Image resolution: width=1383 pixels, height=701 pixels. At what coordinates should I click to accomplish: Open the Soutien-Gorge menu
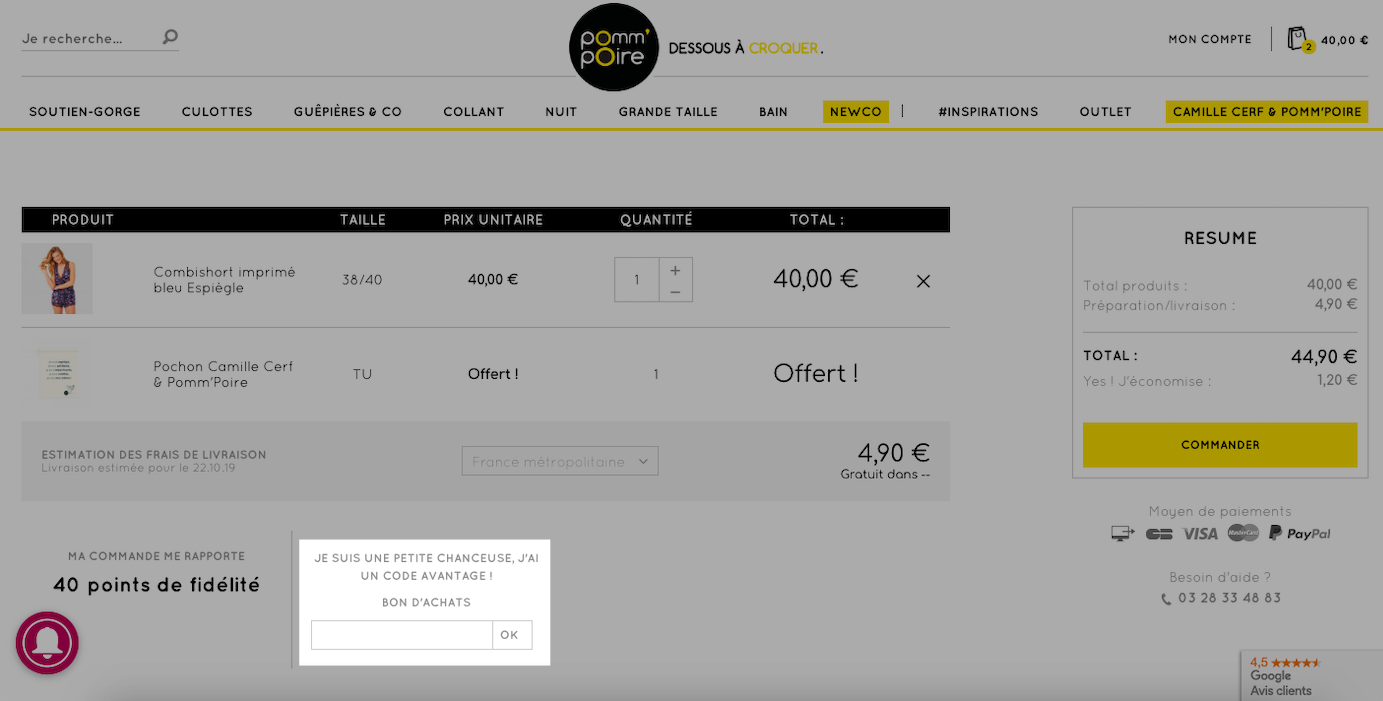click(x=85, y=112)
